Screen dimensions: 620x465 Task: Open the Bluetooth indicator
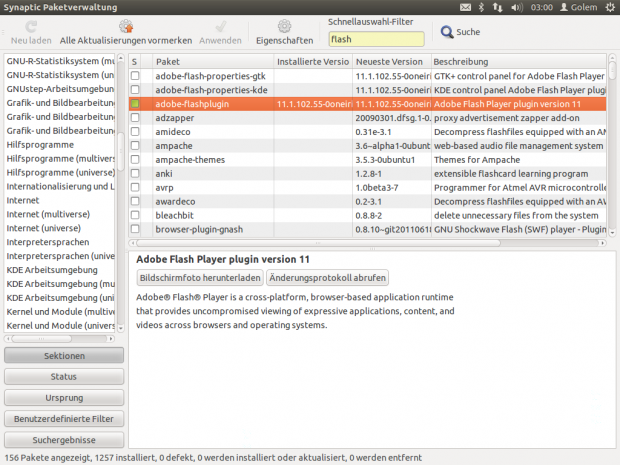(481, 7)
